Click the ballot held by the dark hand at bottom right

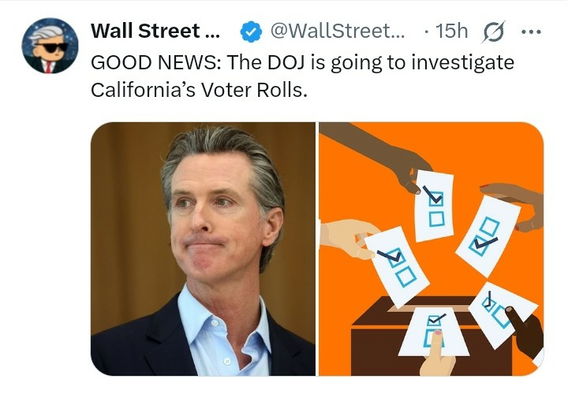pyautogui.click(x=502, y=315)
